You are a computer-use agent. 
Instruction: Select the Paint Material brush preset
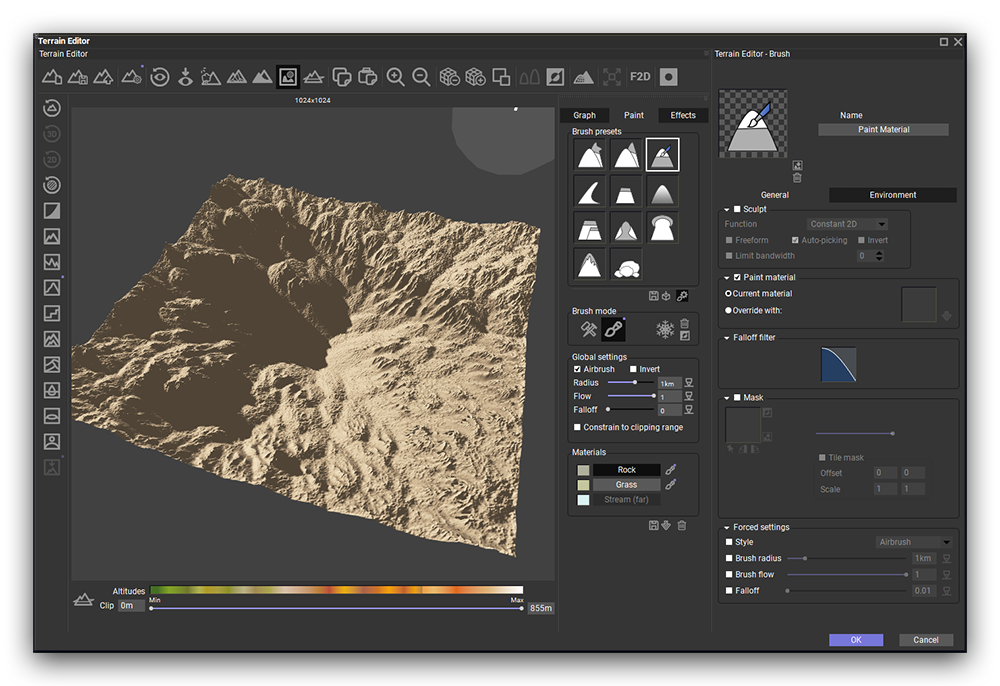(x=662, y=154)
